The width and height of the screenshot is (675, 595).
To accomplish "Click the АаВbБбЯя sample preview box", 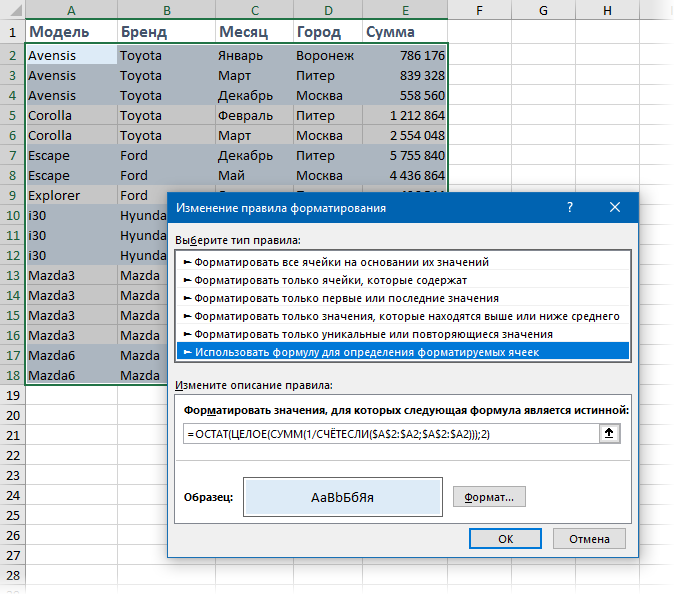I will [x=343, y=497].
